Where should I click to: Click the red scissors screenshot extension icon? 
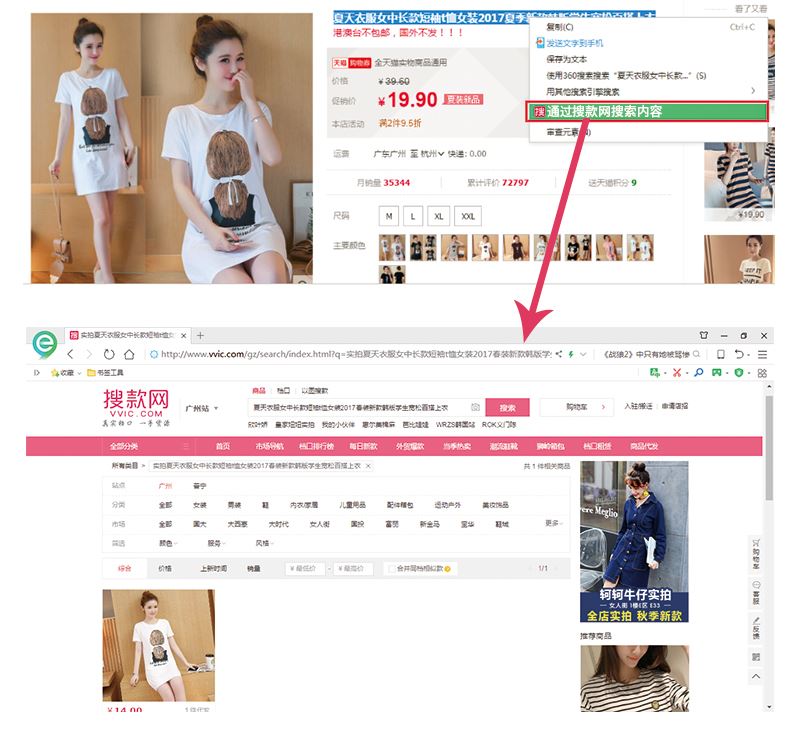coord(677,373)
